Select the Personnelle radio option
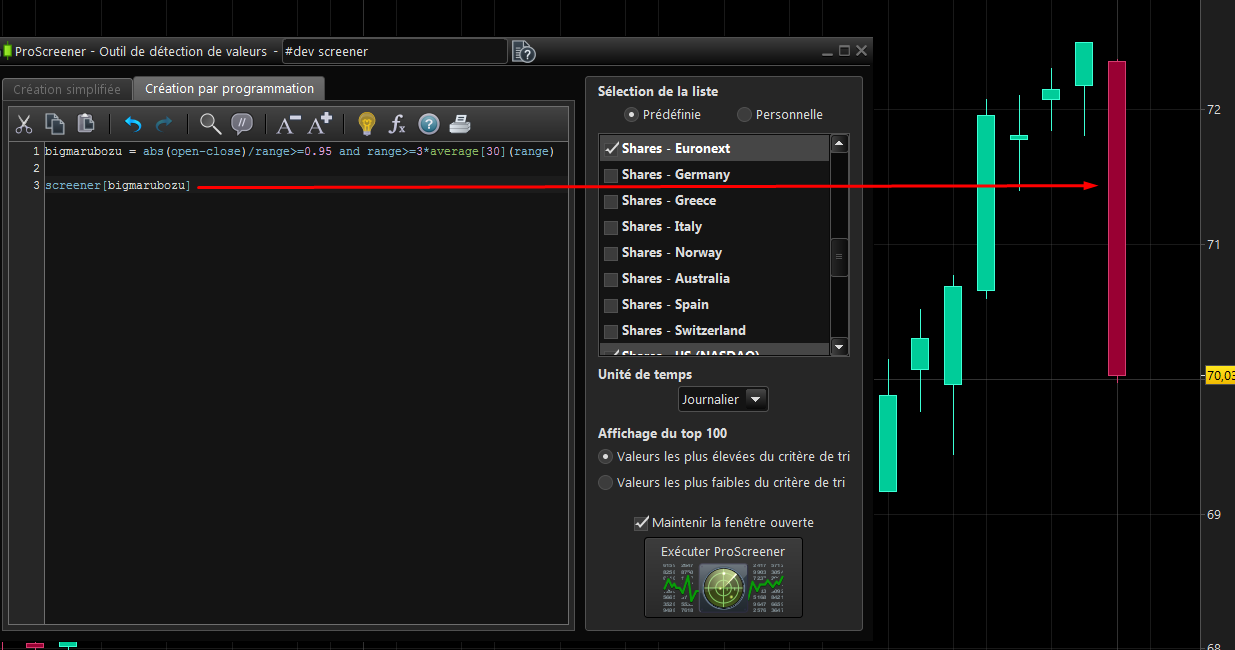The width and height of the screenshot is (1235, 650). click(x=744, y=115)
